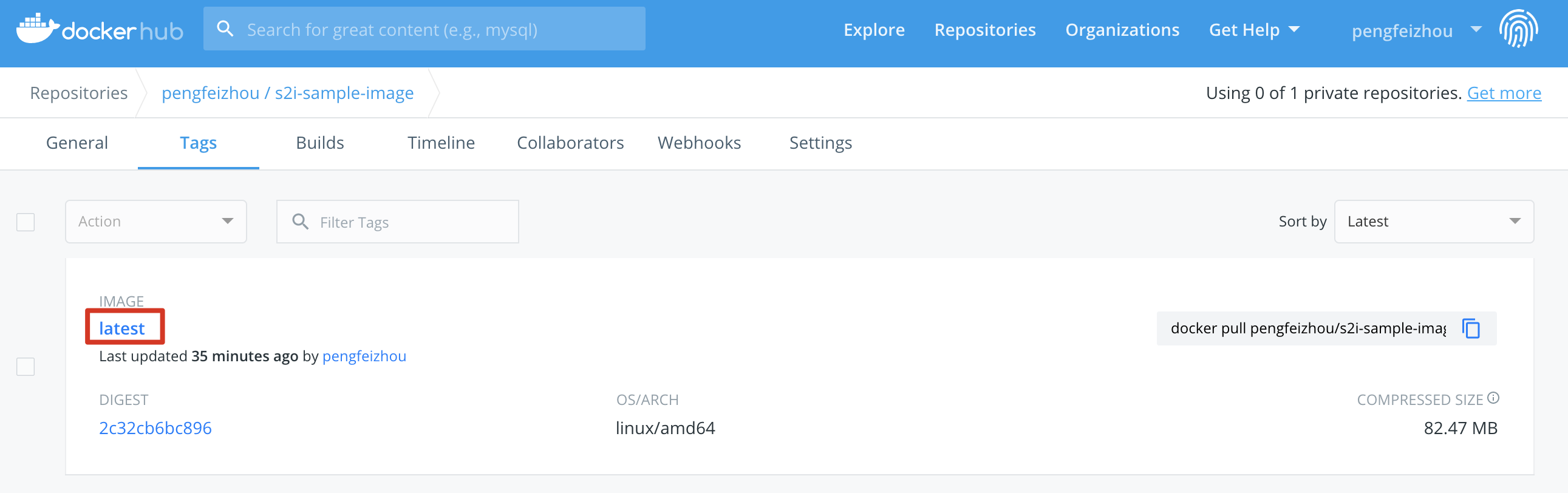Screen dimensions: 1568x493
Task: Click into the Filter Tags field
Action: 398,222
